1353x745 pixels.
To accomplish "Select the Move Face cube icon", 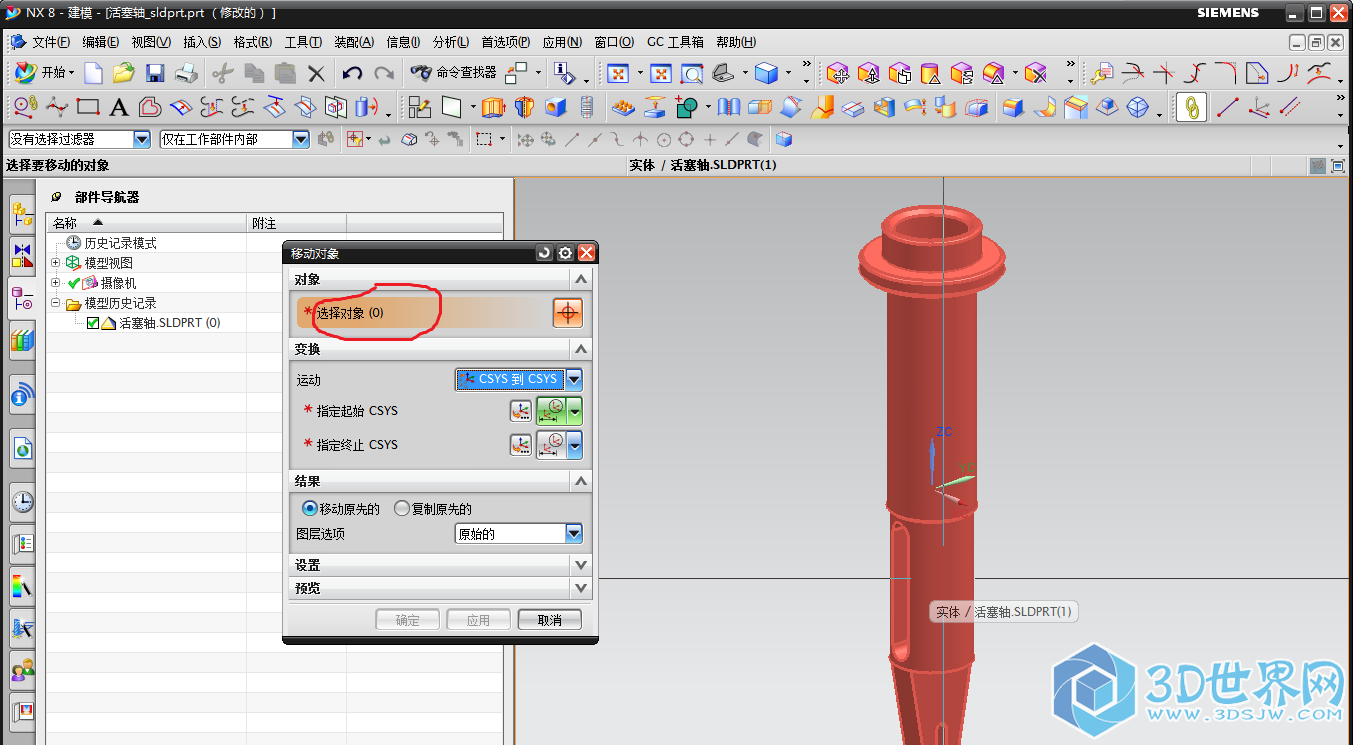I will (x=838, y=73).
